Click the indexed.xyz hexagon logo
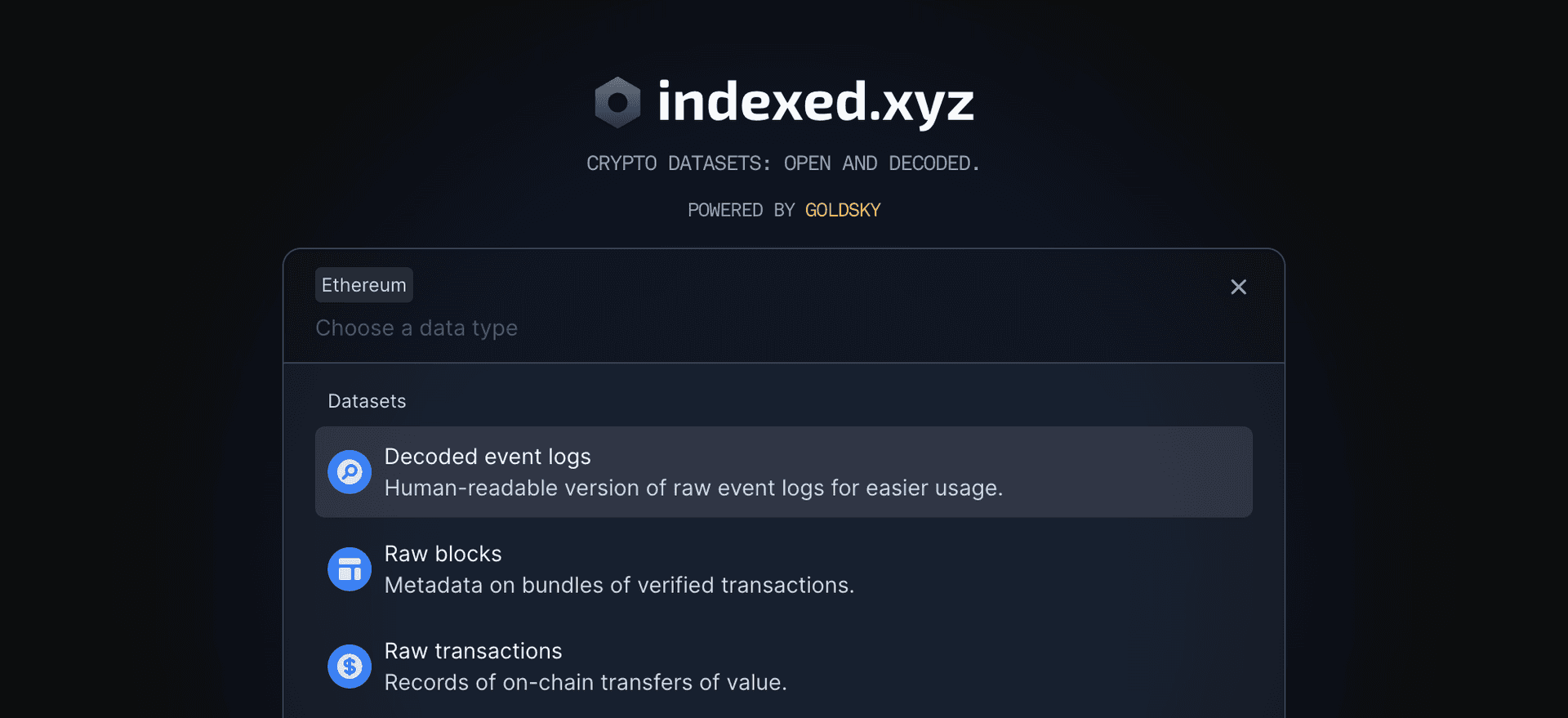 click(x=617, y=101)
